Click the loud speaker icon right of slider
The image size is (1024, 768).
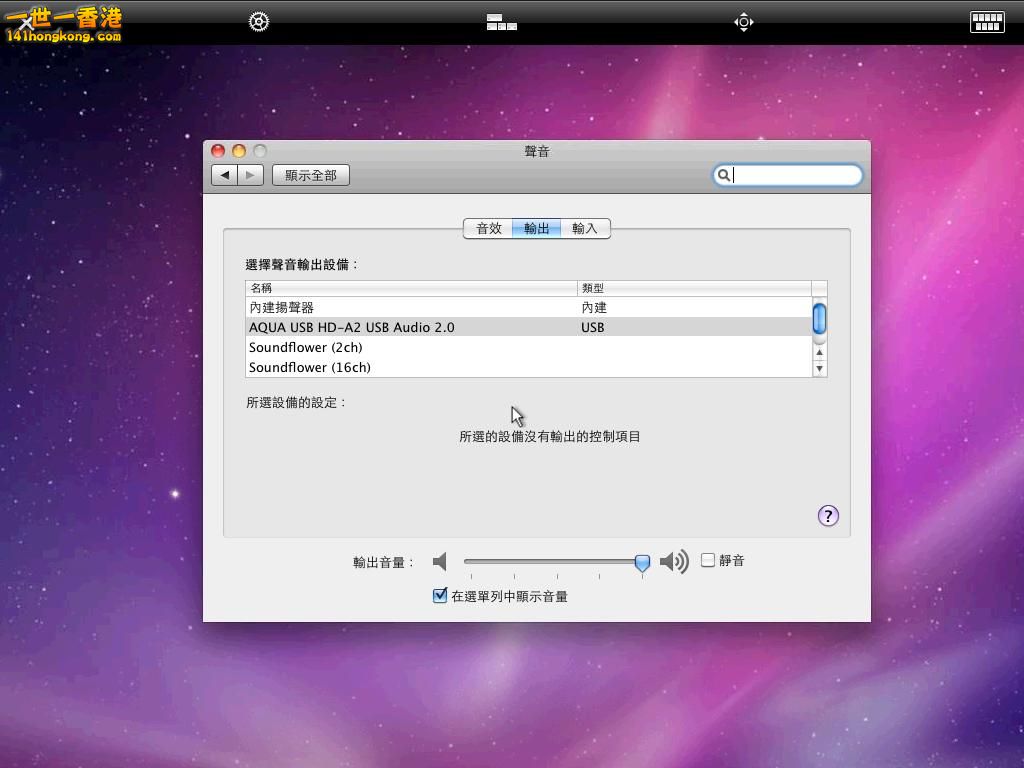coord(674,562)
